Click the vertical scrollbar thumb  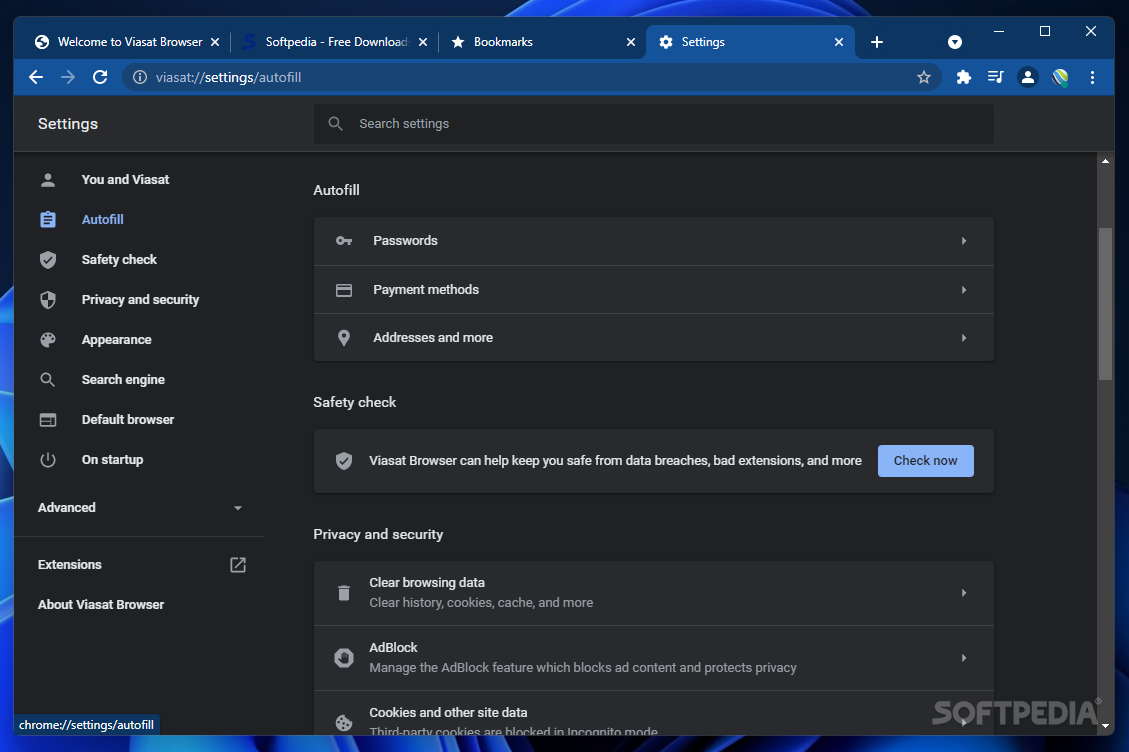(1105, 304)
